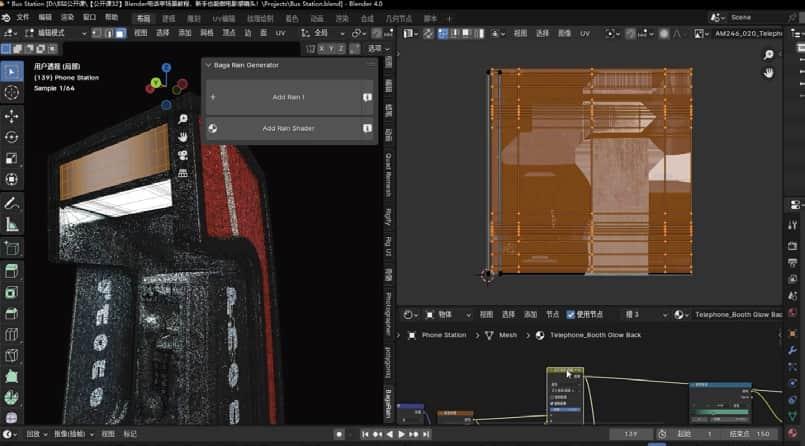The width and height of the screenshot is (805, 446).
Task: Enable face select mode
Action: (x=120, y=33)
